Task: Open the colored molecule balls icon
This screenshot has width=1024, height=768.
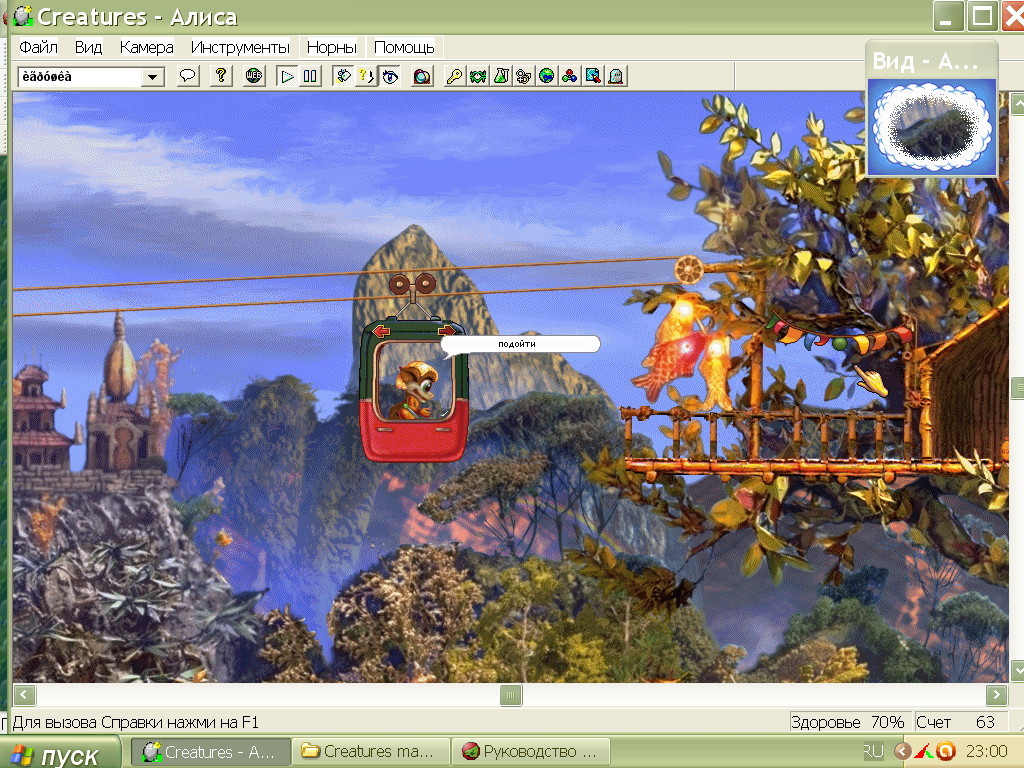Action: 569,76
